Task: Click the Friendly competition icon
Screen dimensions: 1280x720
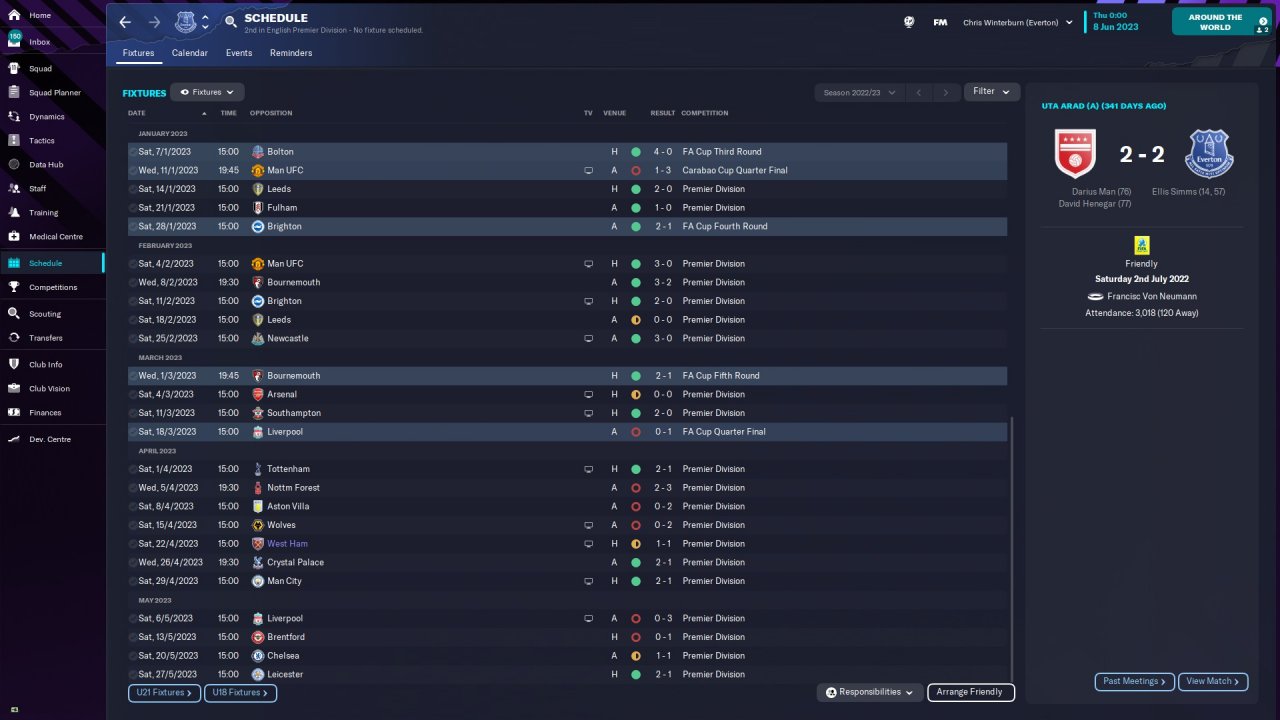Action: point(1141,245)
